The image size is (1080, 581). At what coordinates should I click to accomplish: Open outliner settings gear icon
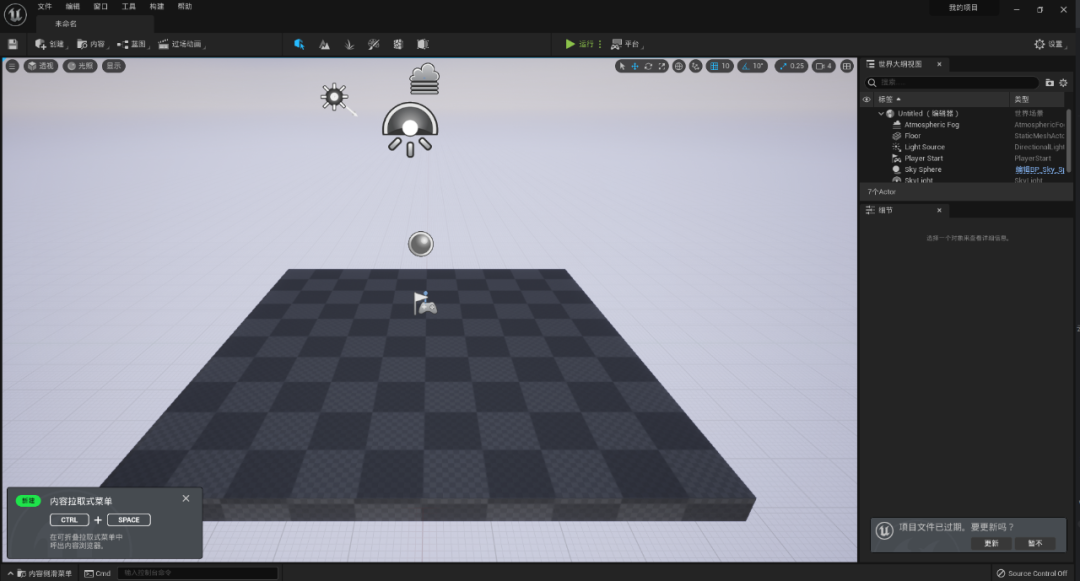(1063, 83)
